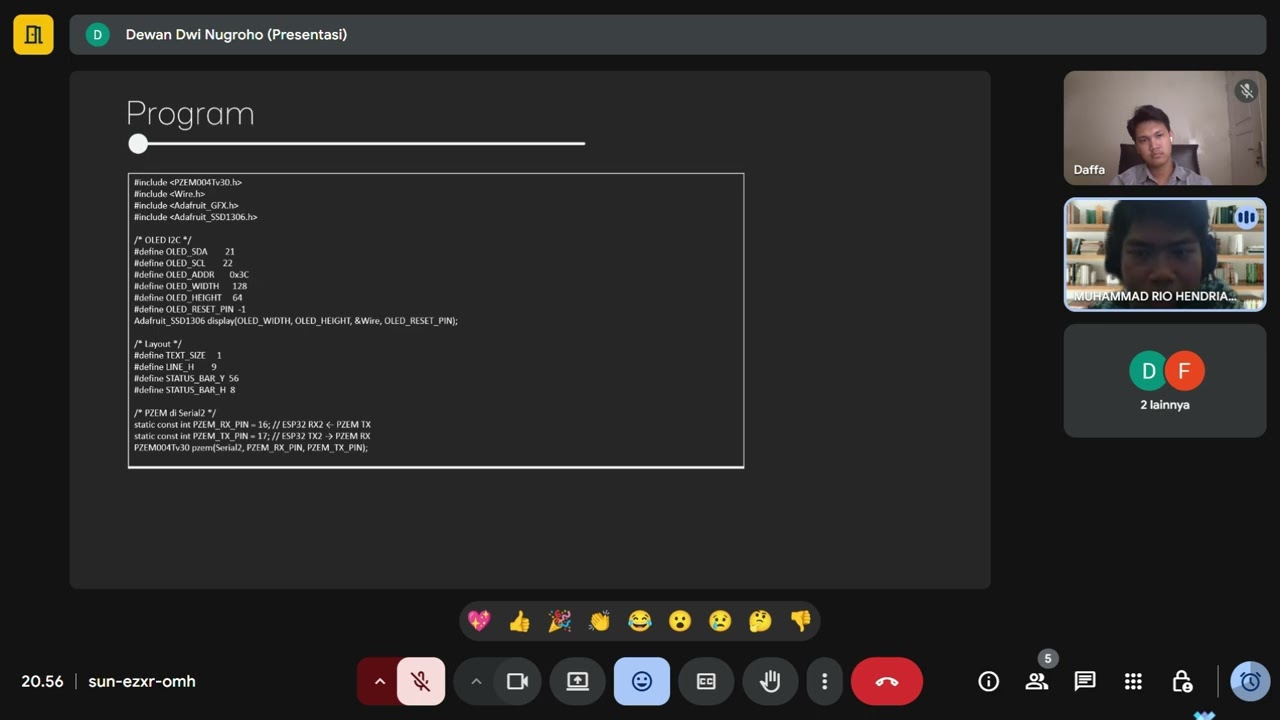Click Muhammad Rio's speaking audio indicator
The height and width of the screenshot is (720, 1280).
click(1246, 217)
